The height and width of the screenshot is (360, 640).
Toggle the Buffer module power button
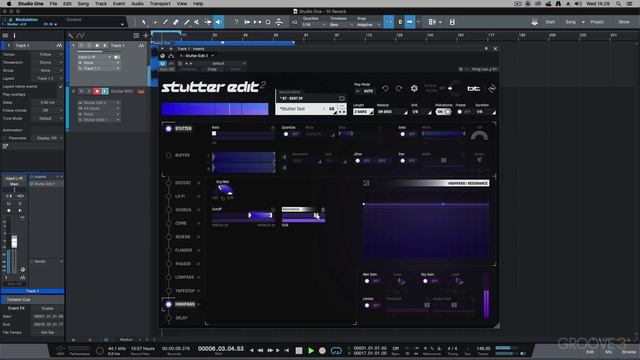(x=168, y=156)
